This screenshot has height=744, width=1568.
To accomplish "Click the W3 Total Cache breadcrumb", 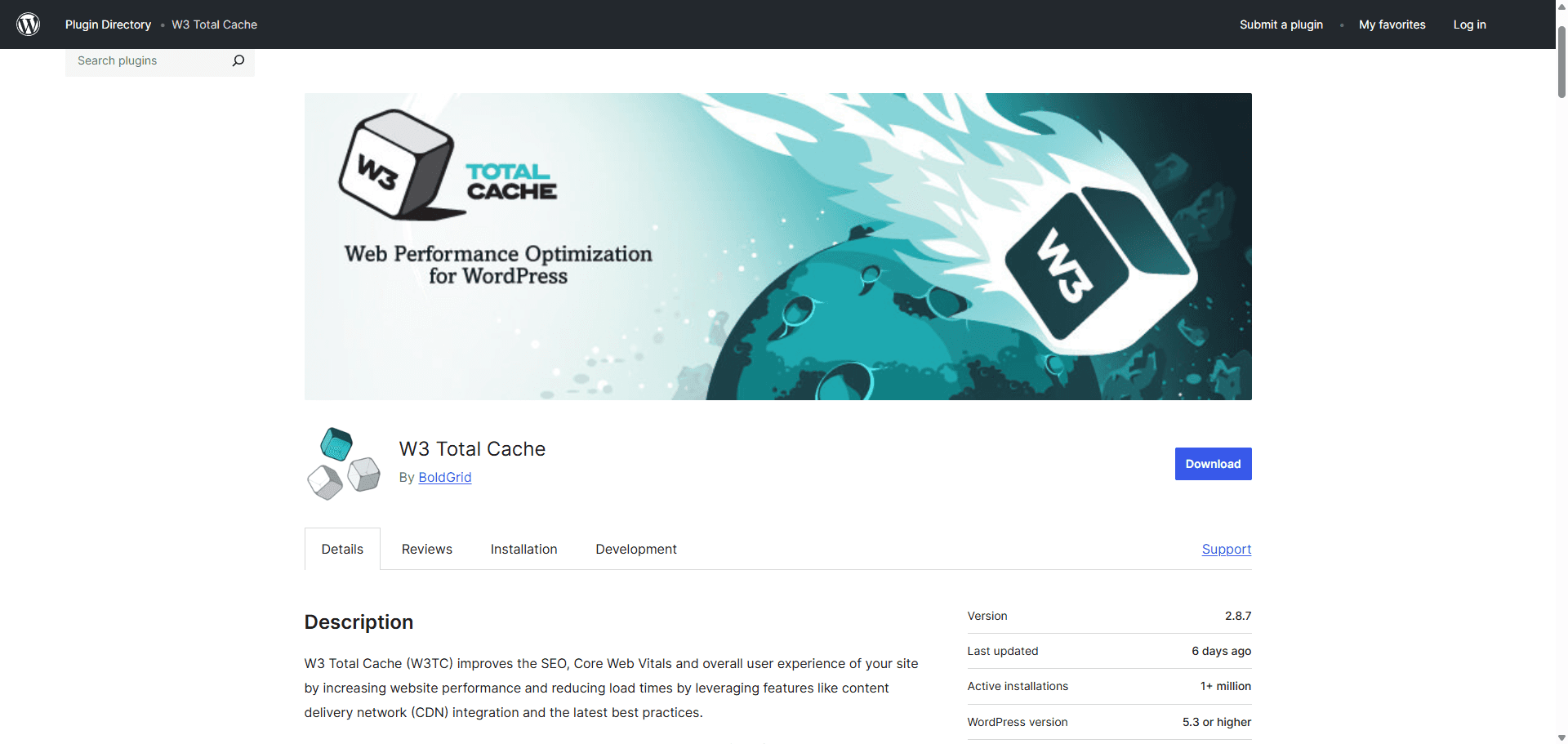I will pyautogui.click(x=214, y=25).
